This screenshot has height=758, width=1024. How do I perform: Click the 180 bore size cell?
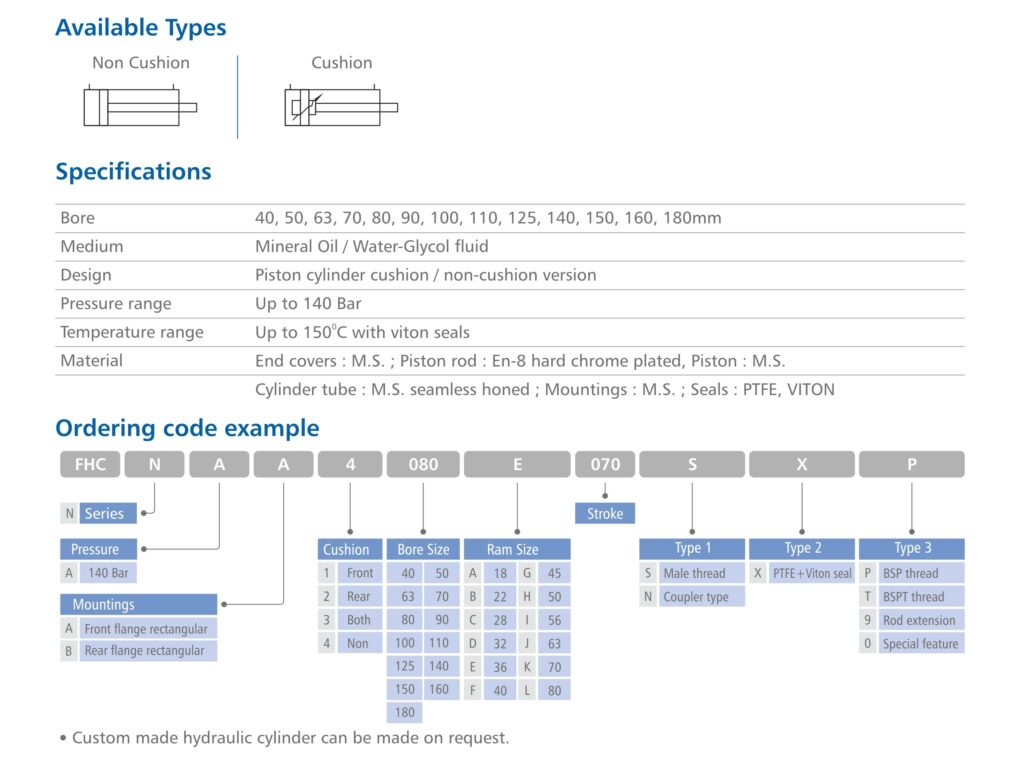click(x=407, y=713)
